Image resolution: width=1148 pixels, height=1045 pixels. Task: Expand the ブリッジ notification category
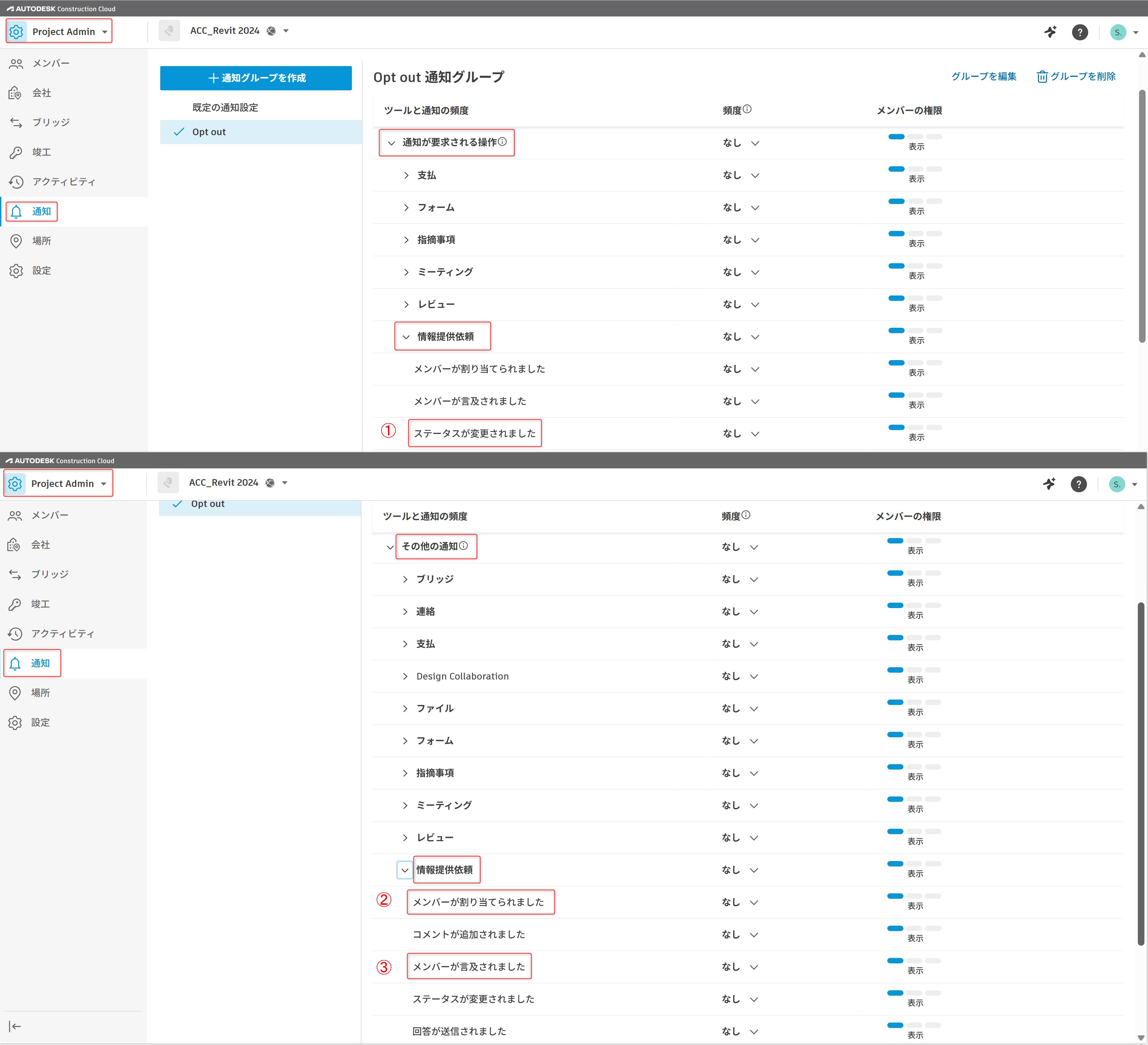[405, 580]
